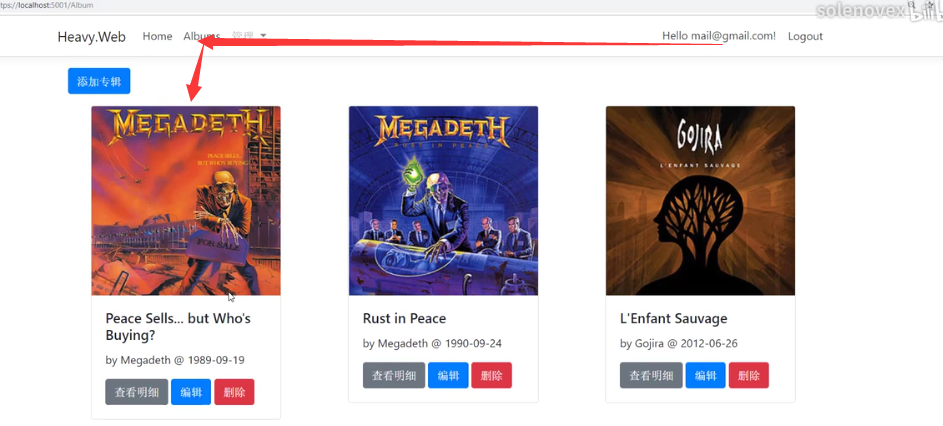Delete (删除) the L'Enfant Sauvage album

click(749, 375)
